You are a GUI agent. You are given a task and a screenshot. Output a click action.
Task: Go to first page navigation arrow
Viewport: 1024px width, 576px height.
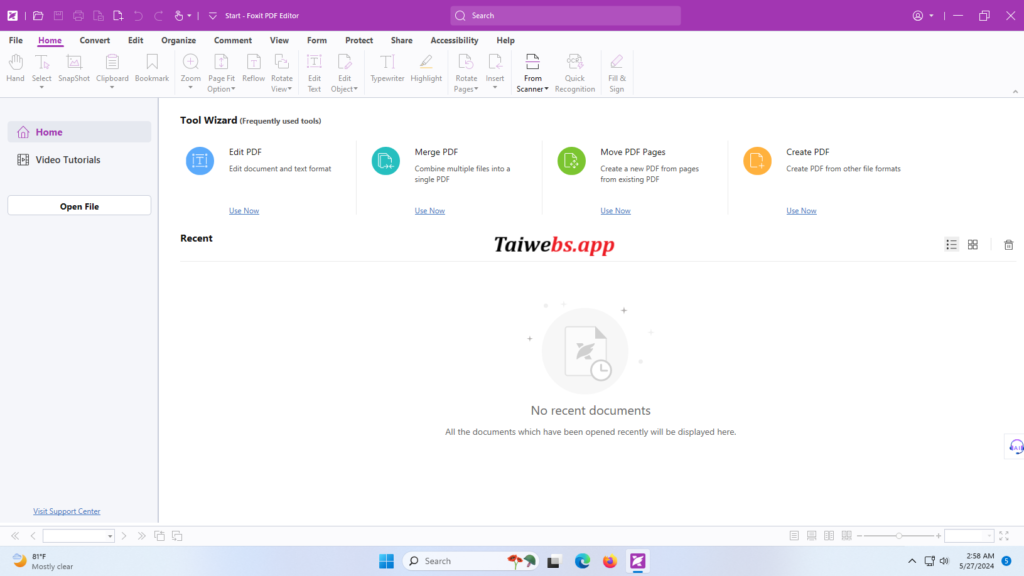[15, 536]
